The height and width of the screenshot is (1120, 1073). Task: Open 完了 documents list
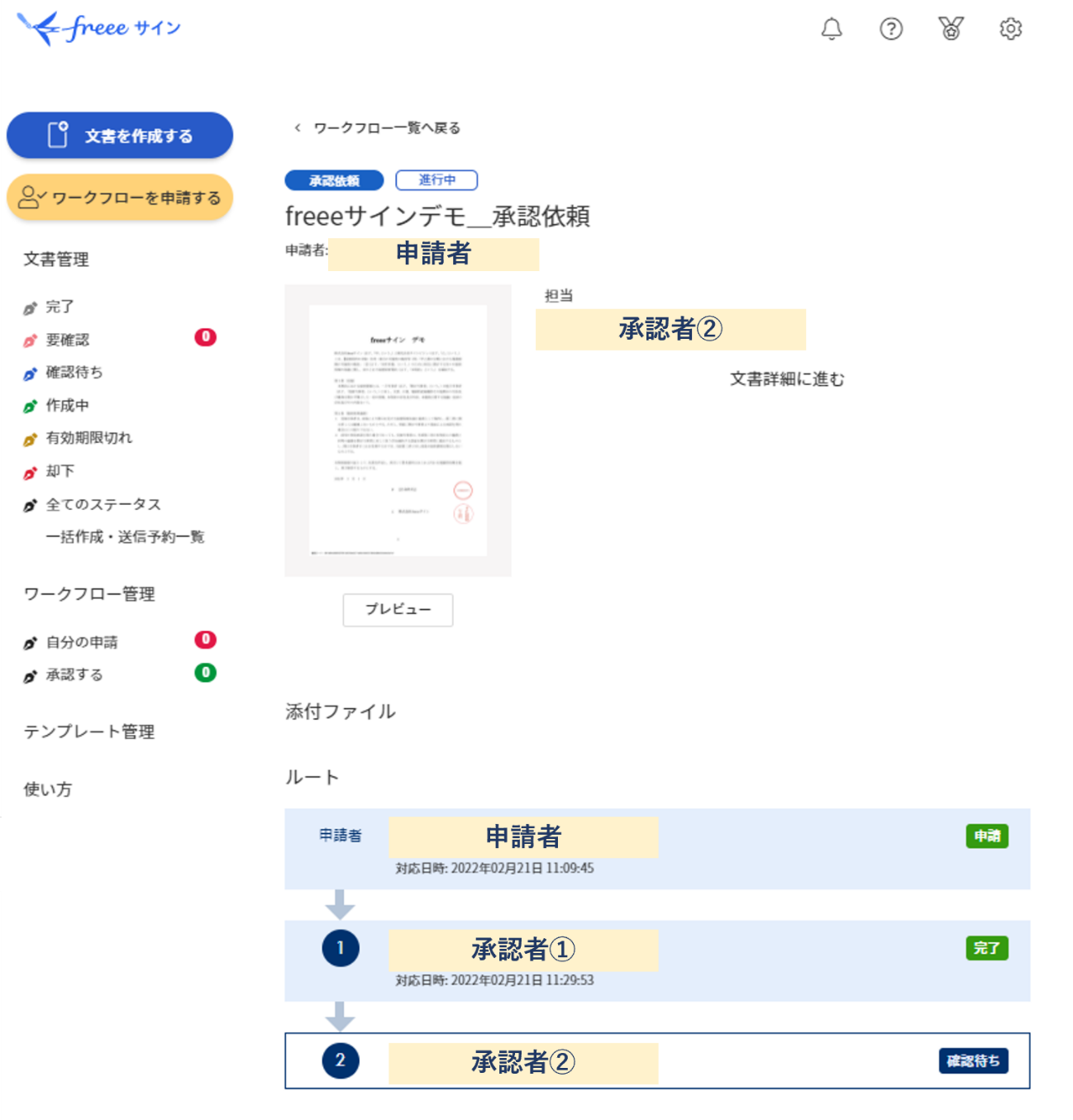pyautogui.click(x=60, y=307)
